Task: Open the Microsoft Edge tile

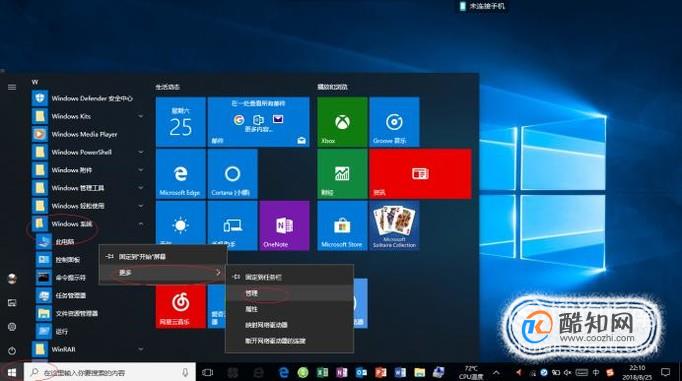Action: (181, 174)
